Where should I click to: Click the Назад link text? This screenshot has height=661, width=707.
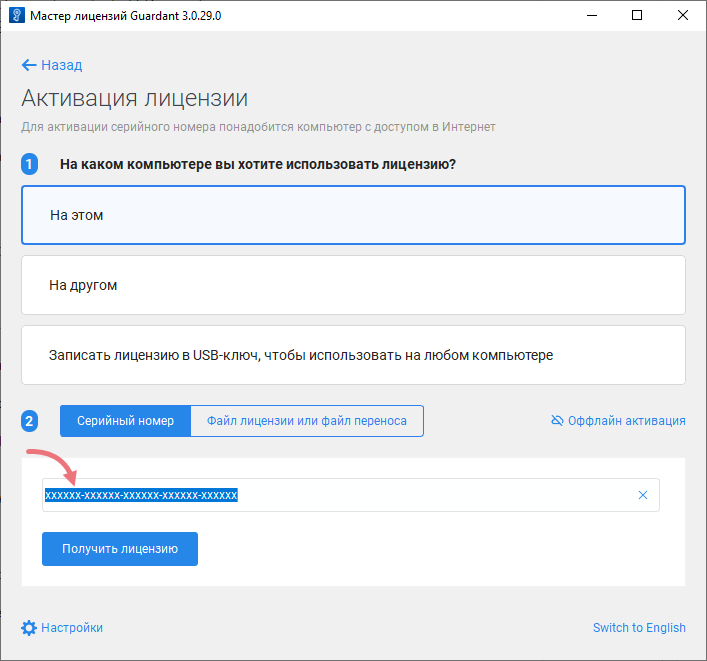point(62,65)
